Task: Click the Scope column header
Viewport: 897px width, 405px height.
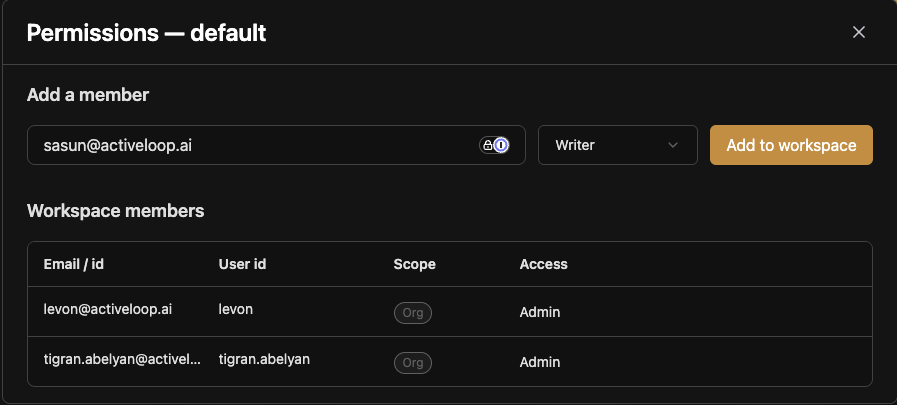Action: [414, 264]
